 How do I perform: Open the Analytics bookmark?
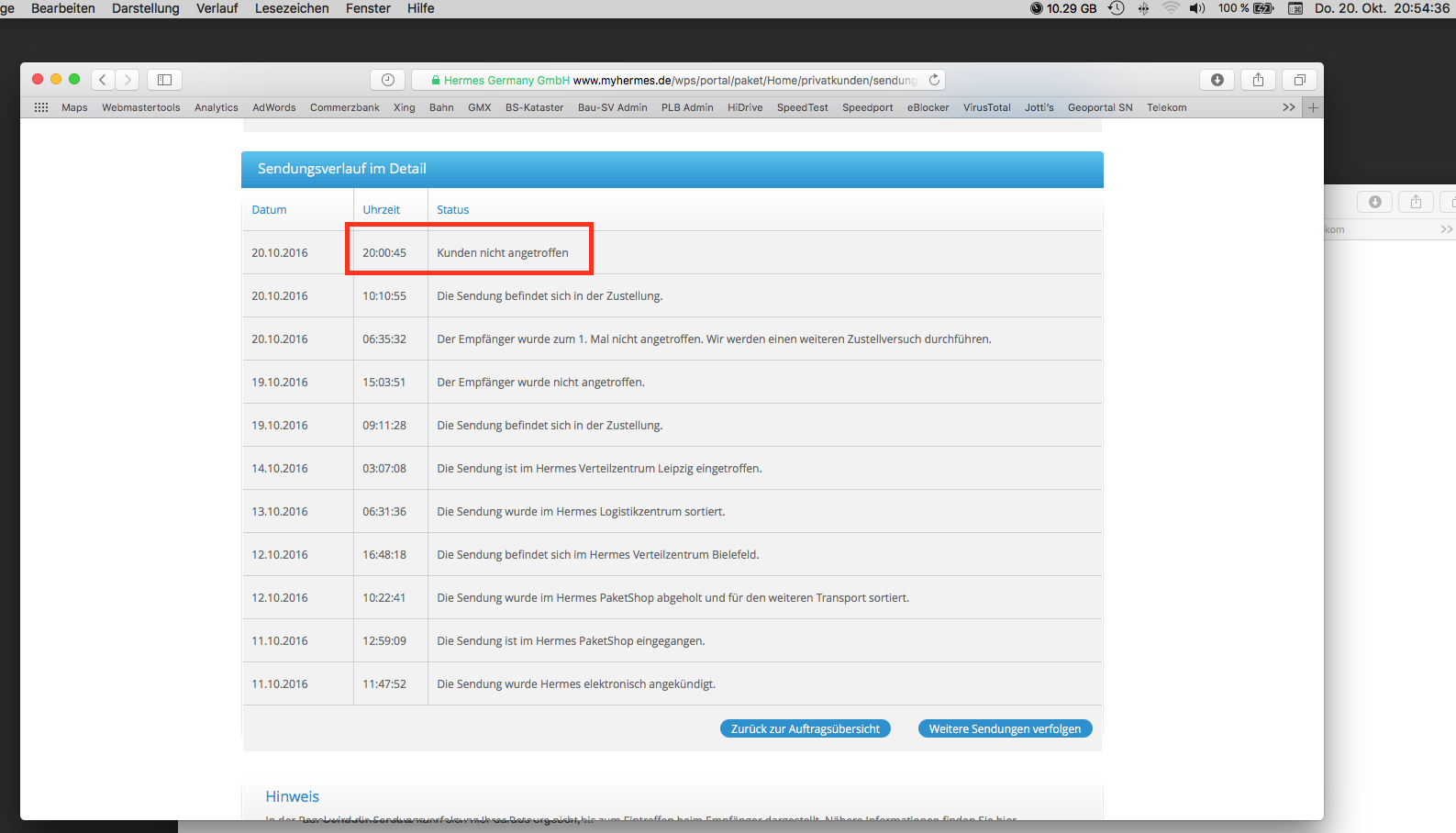point(217,107)
